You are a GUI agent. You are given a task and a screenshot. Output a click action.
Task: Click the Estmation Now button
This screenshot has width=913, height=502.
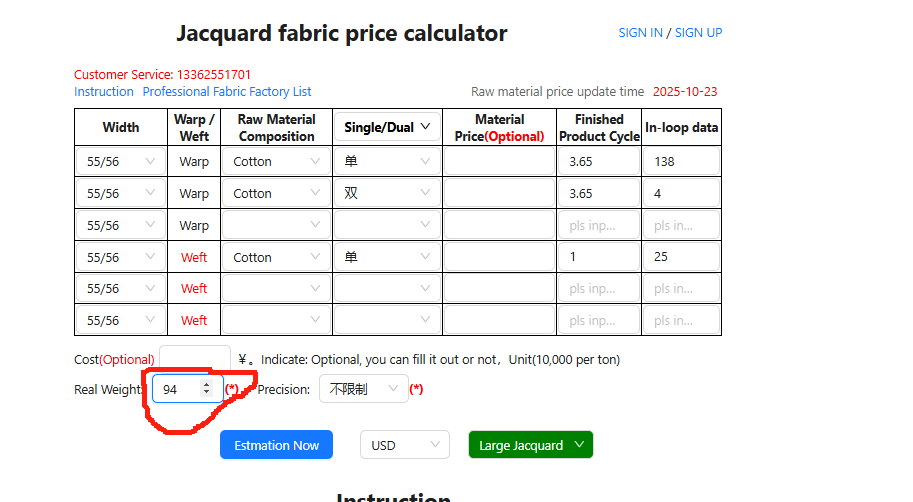276,445
